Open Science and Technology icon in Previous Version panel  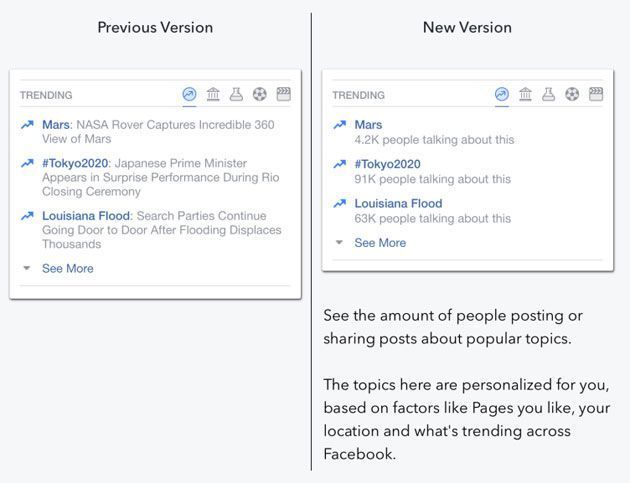pyautogui.click(x=236, y=95)
